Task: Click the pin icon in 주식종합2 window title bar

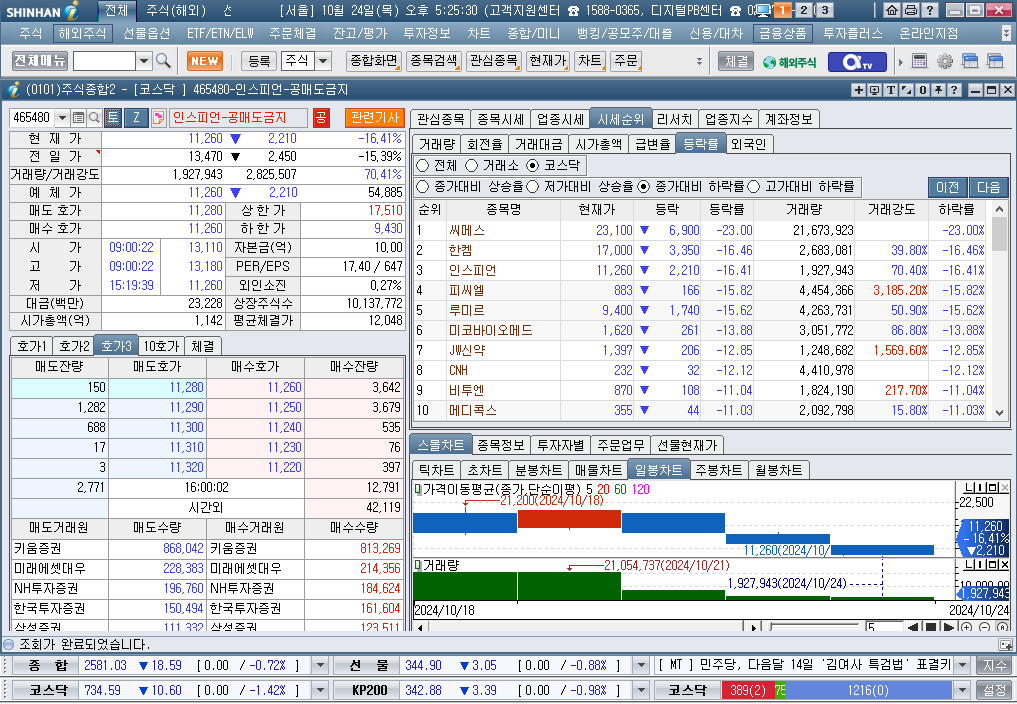Action: (x=938, y=90)
